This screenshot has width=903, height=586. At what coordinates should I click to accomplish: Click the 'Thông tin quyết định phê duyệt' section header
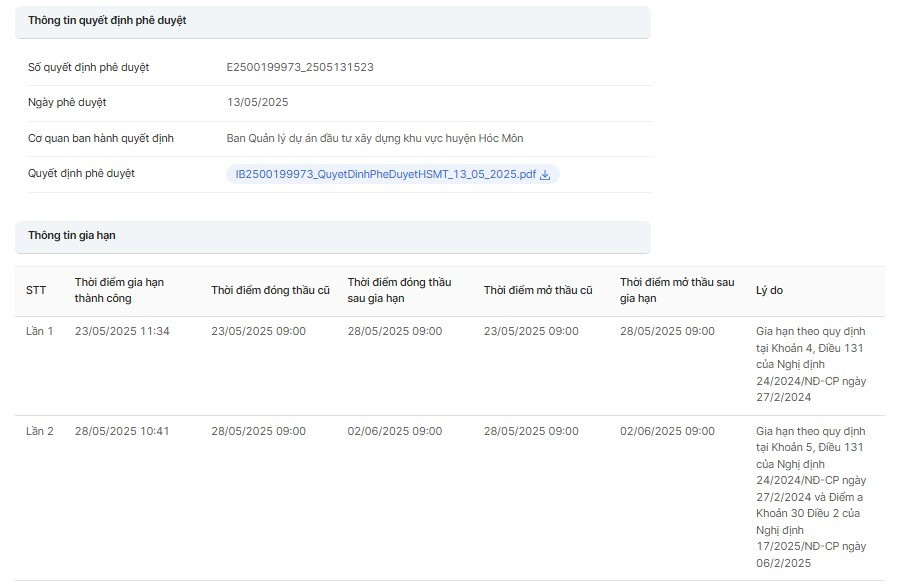(x=107, y=21)
